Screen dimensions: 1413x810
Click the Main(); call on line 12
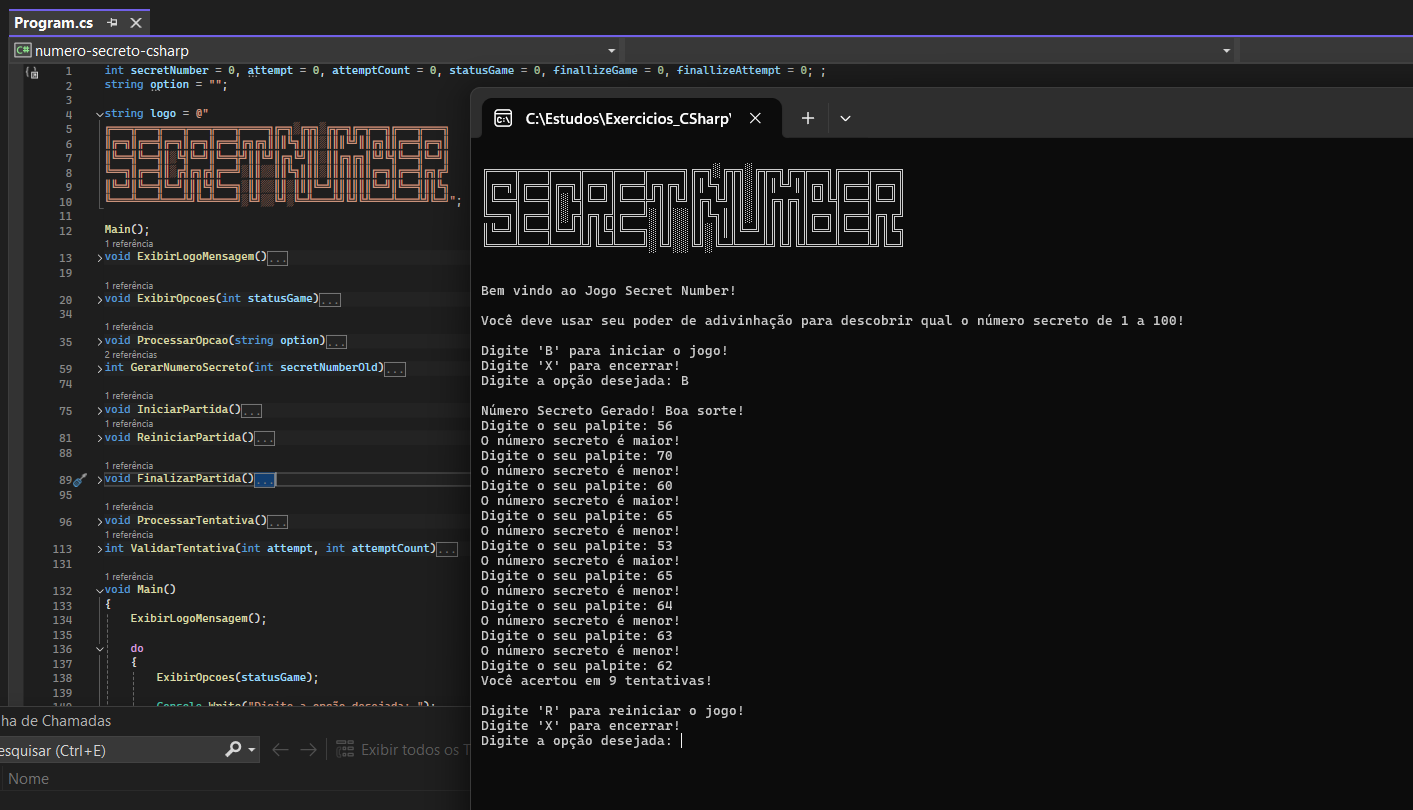(x=127, y=230)
